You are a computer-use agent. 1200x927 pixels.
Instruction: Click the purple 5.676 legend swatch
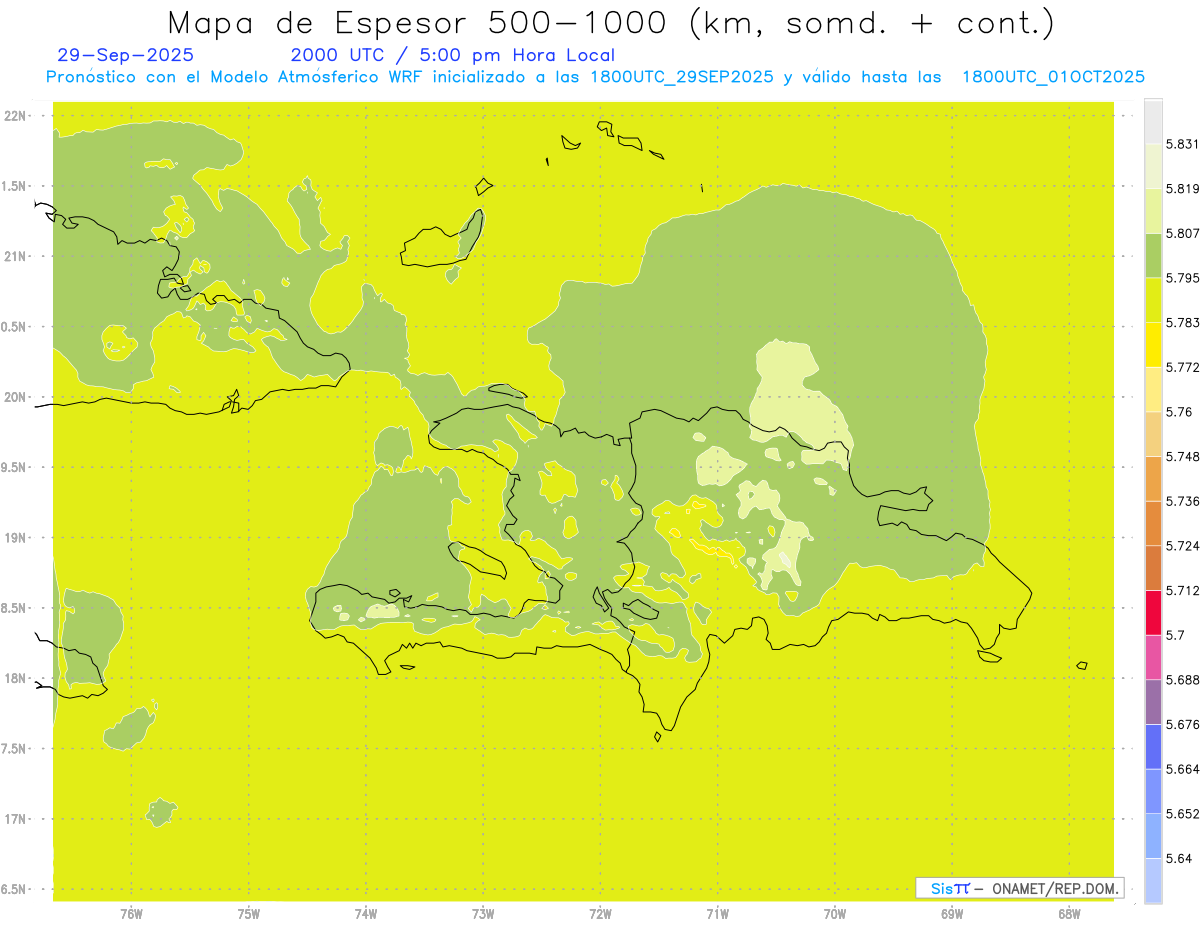click(1153, 702)
